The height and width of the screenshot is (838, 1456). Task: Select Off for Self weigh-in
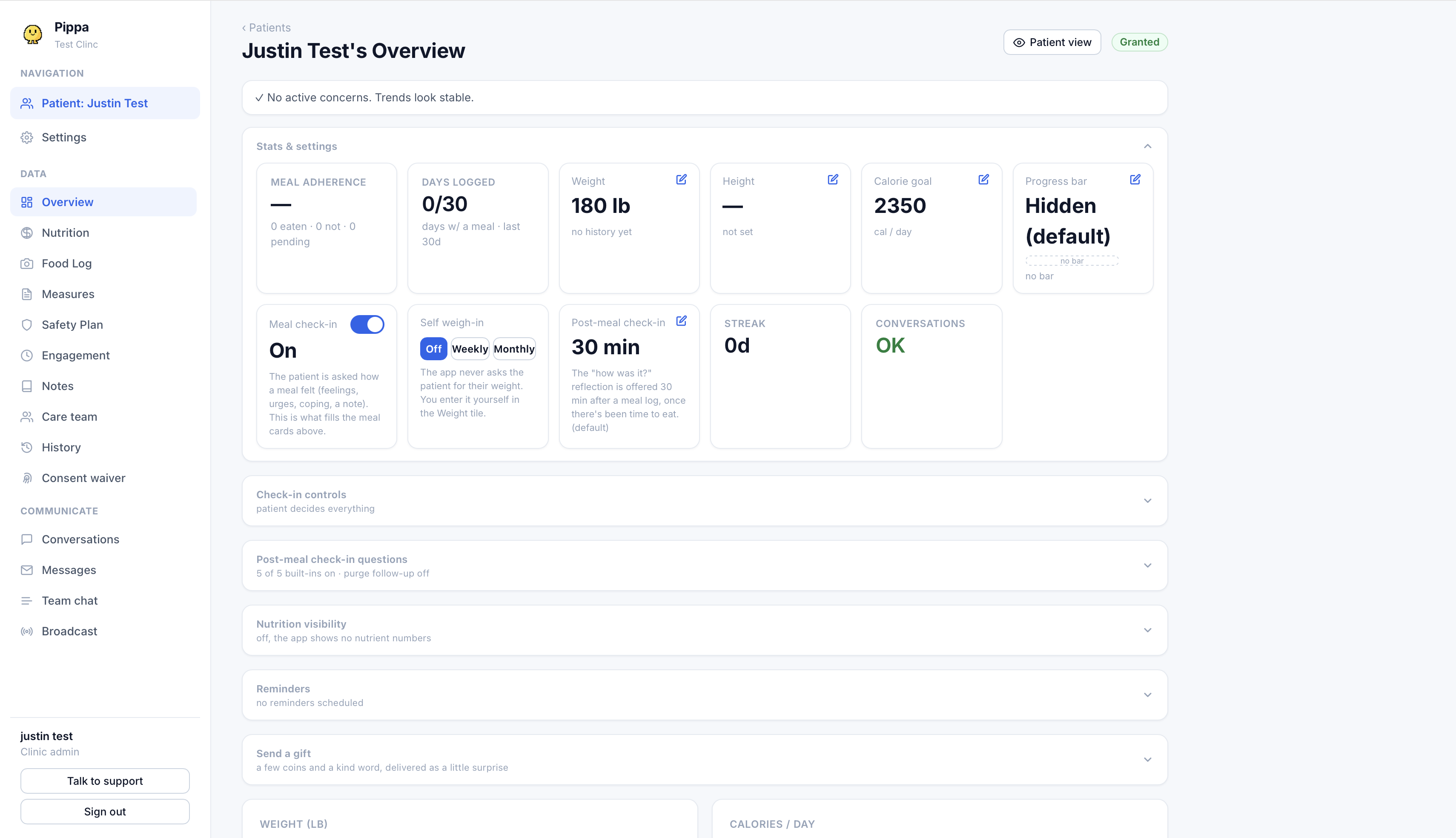point(433,349)
